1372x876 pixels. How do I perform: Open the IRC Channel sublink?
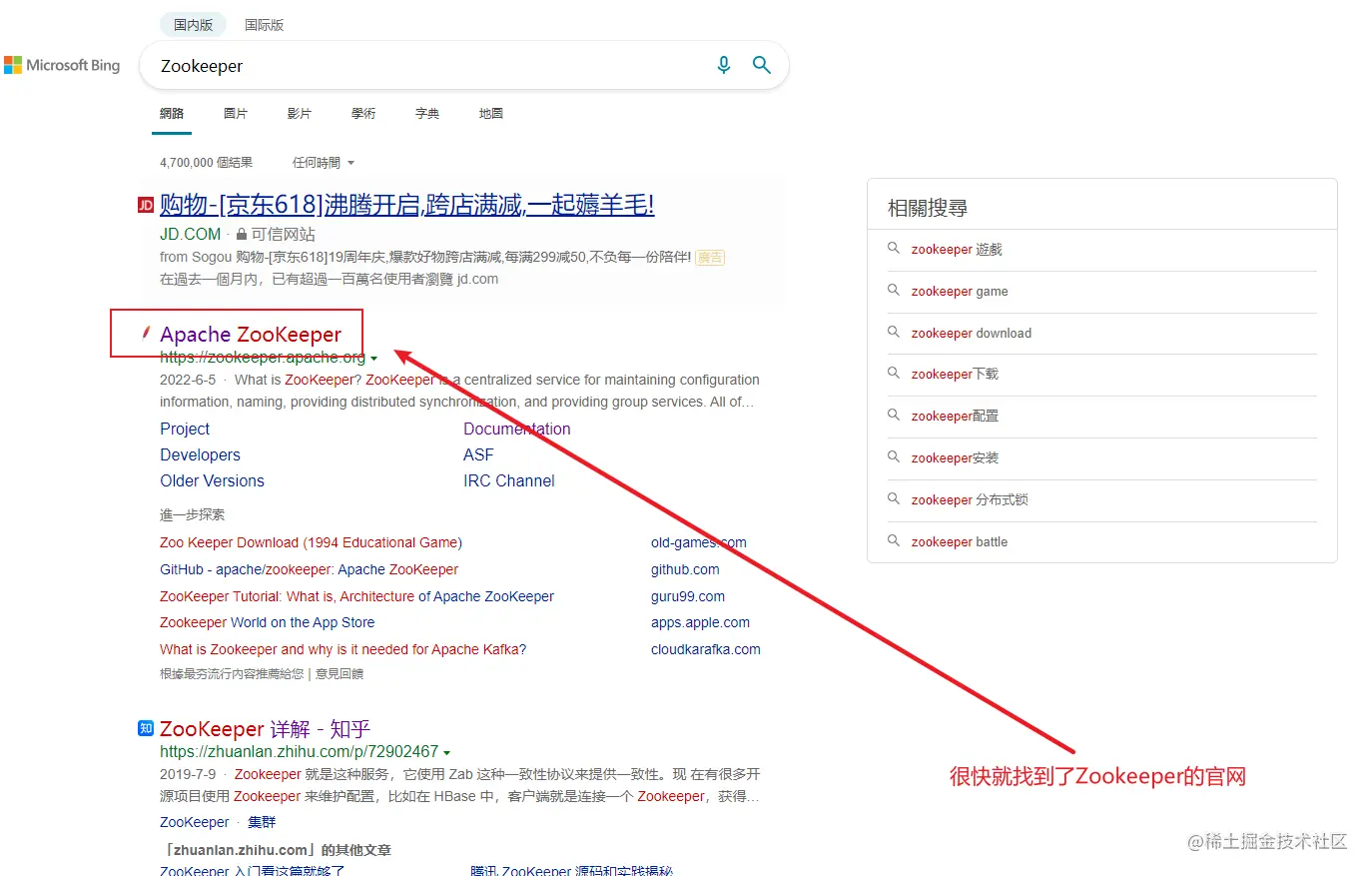click(x=509, y=480)
